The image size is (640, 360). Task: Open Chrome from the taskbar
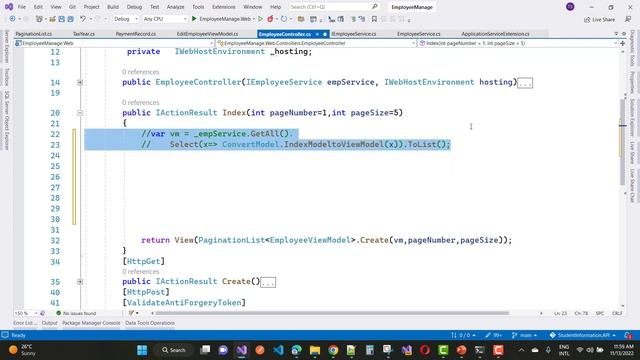333,350
